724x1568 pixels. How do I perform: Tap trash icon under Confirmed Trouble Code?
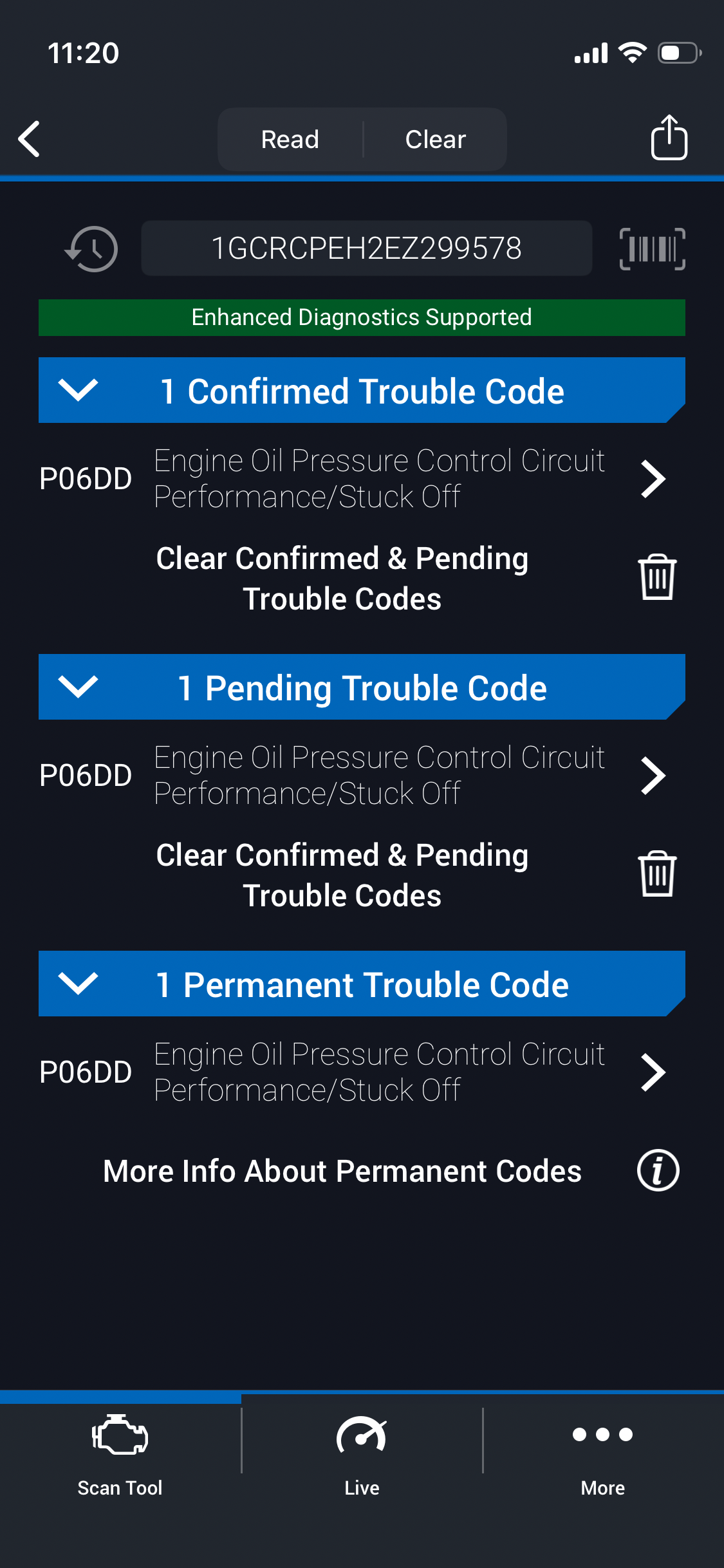(x=656, y=577)
